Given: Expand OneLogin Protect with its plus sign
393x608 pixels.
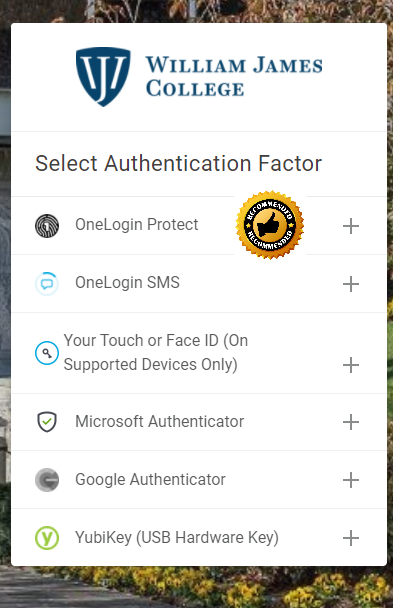Looking at the screenshot, I should pyautogui.click(x=351, y=226).
